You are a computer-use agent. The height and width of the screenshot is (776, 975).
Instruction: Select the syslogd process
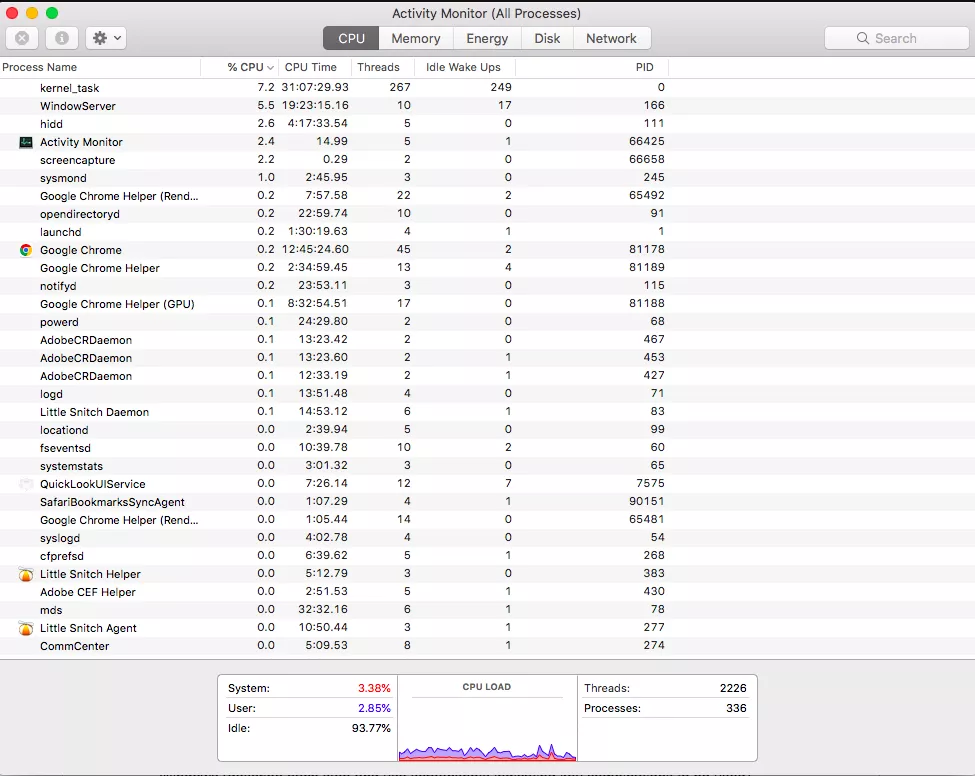pyautogui.click(x=488, y=538)
